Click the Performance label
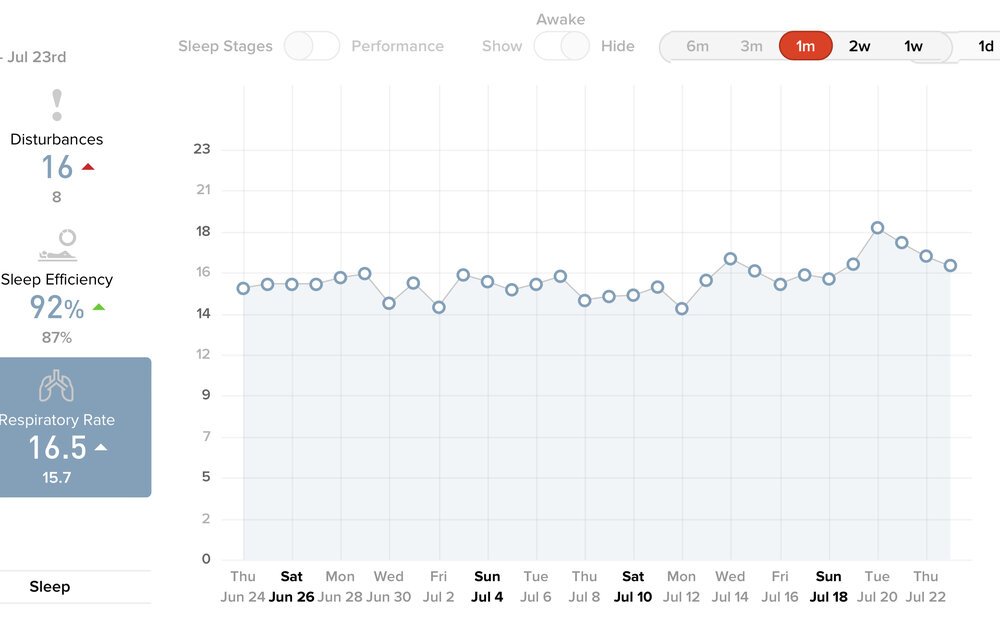The width and height of the screenshot is (1000, 617). tap(398, 45)
